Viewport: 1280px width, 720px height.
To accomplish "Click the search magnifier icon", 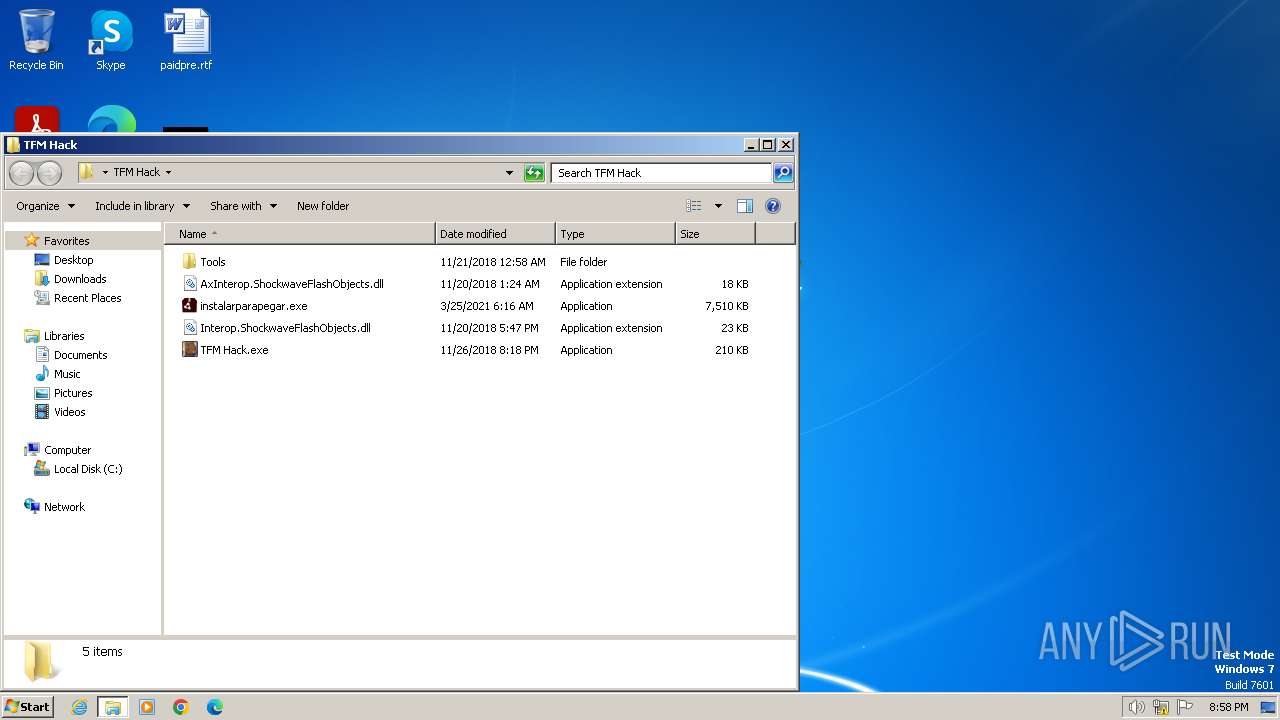I will click(x=783, y=173).
